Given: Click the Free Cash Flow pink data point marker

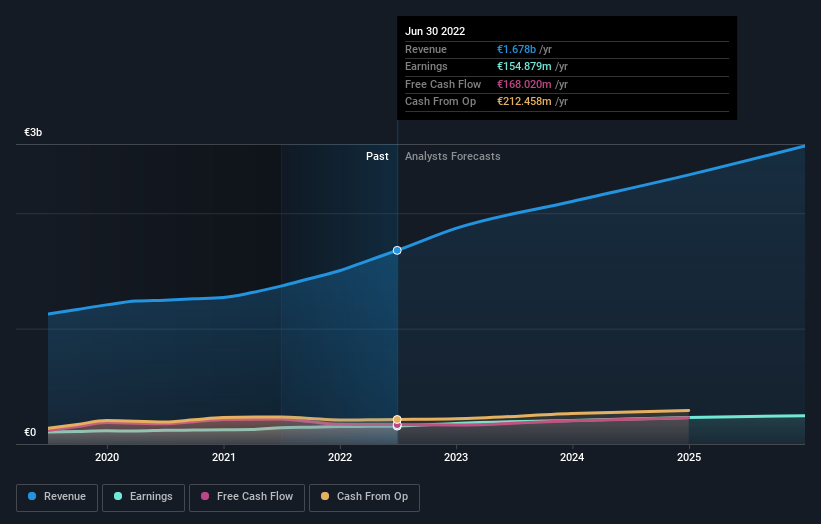Looking at the screenshot, I should [397, 426].
